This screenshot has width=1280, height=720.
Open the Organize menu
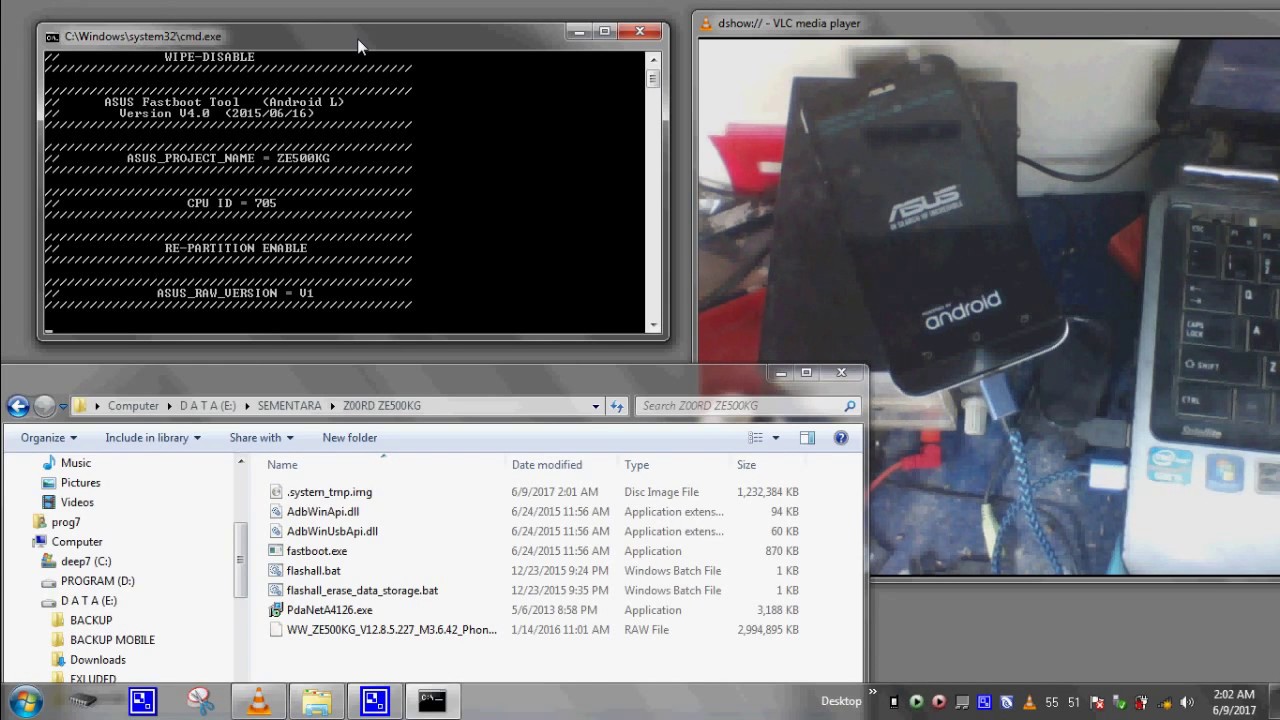(x=48, y=438)
